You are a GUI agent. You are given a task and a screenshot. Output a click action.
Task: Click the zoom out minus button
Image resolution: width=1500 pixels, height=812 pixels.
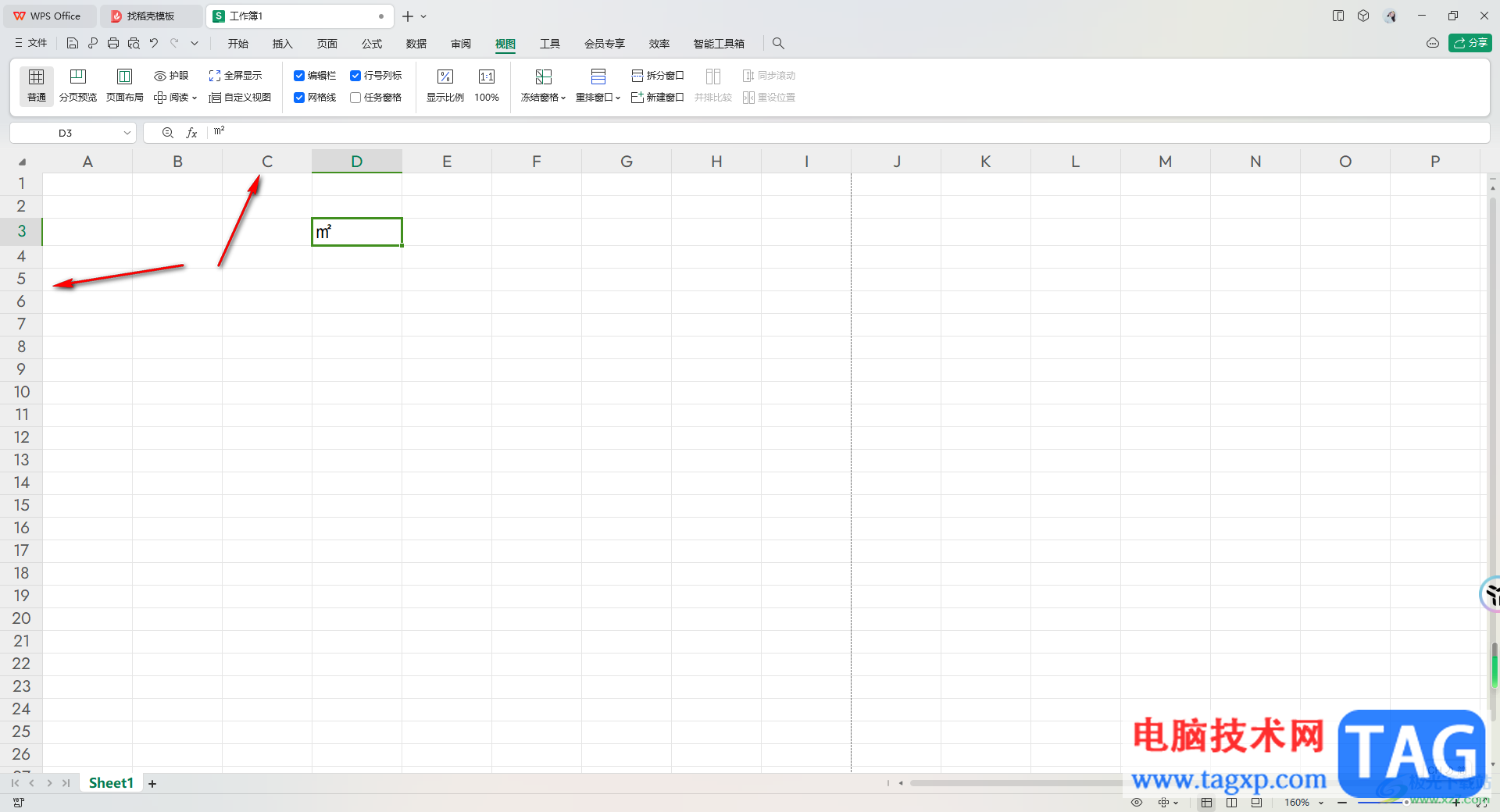pyautogui.click(x=1342, y=803)
